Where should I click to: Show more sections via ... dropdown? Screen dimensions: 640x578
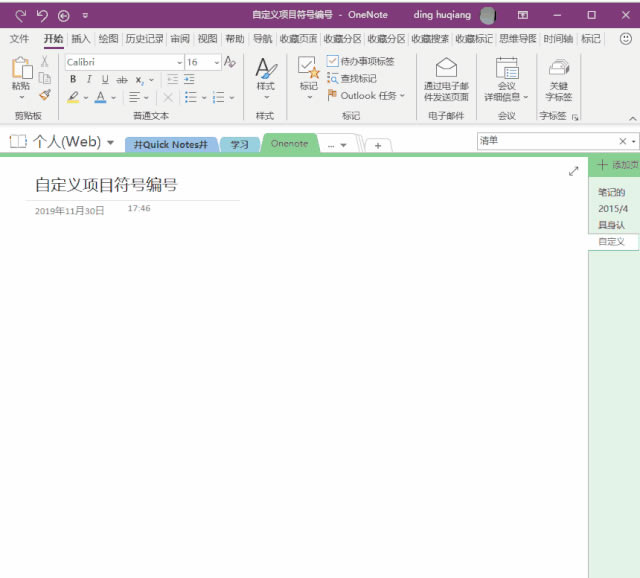(337, 145)
